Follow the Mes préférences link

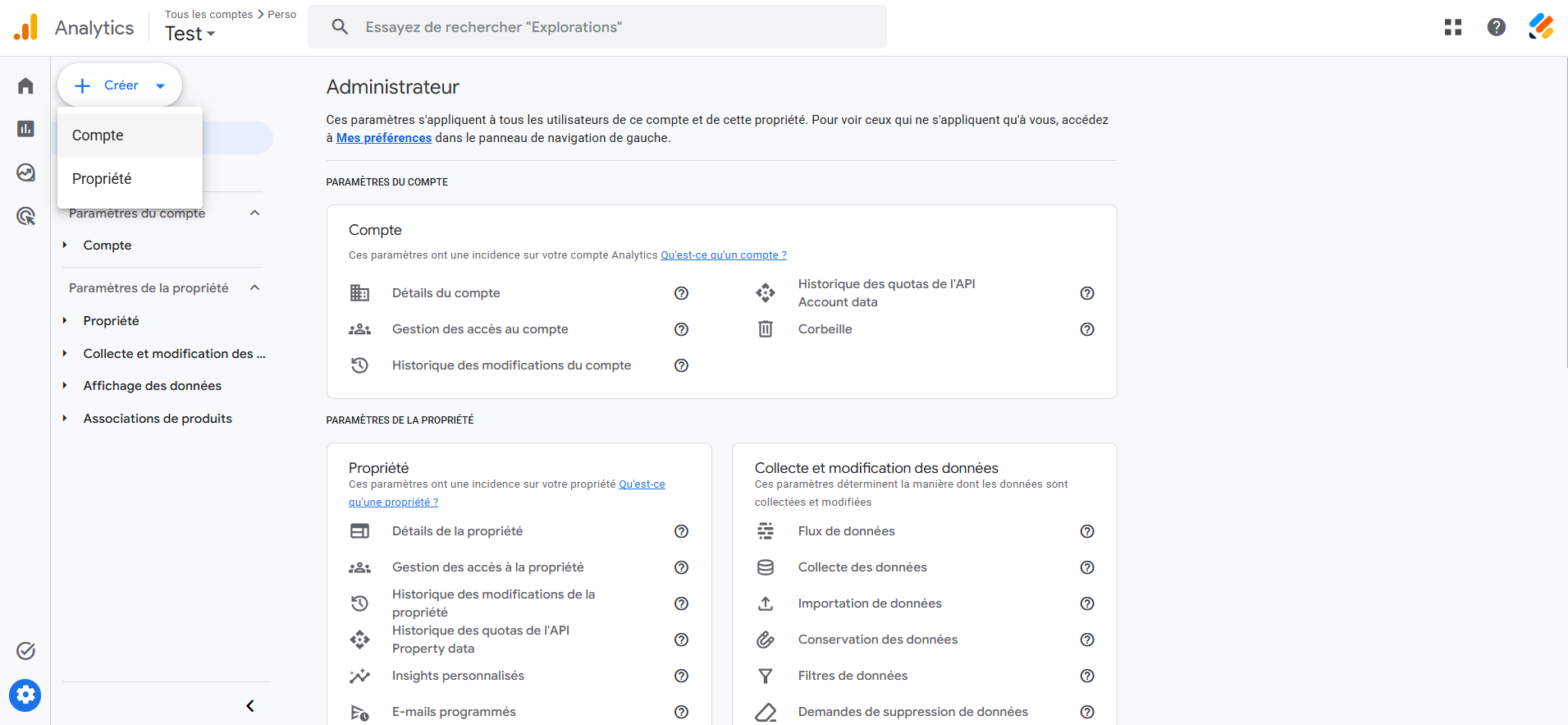[x=384, y=138]
